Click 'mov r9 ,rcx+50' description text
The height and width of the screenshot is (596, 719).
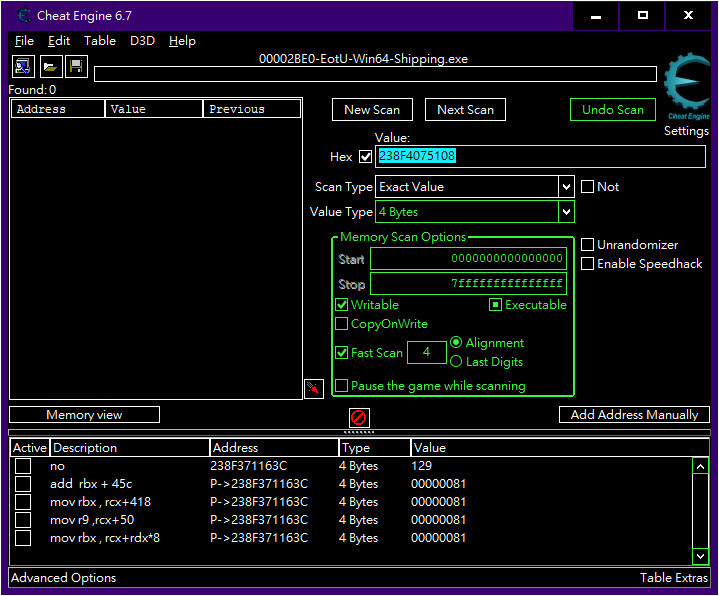click(92, 520)
